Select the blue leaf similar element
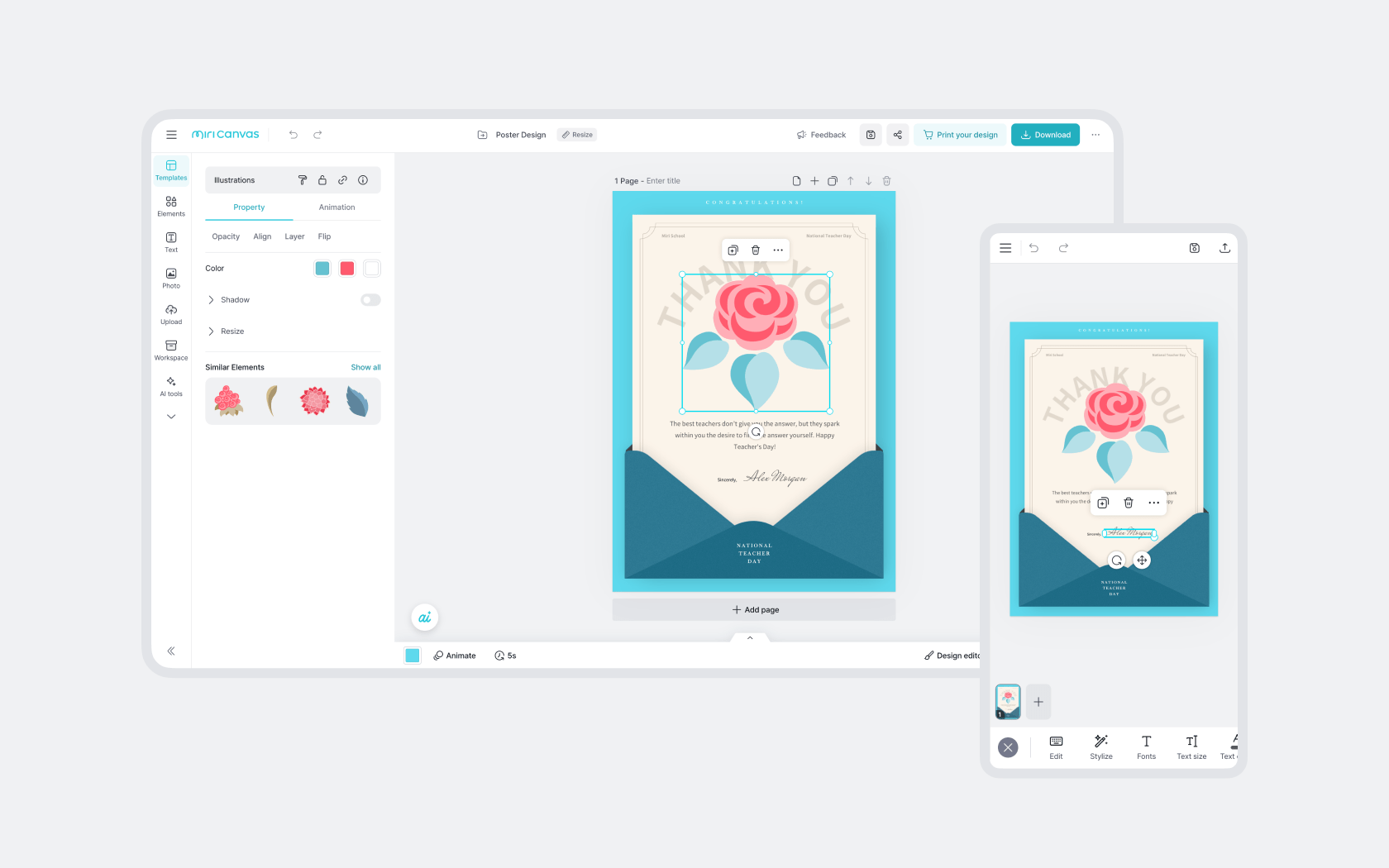 [x=357, y=402]
